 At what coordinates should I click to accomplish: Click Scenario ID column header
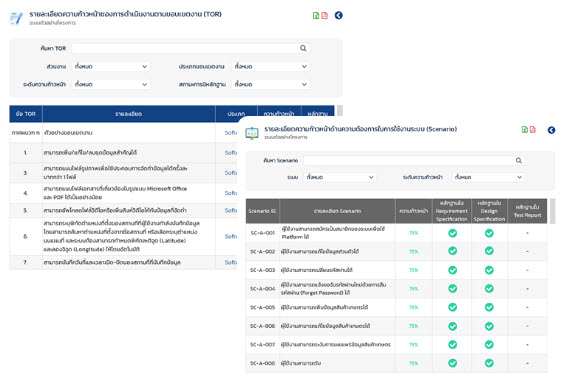coord(262,211)
